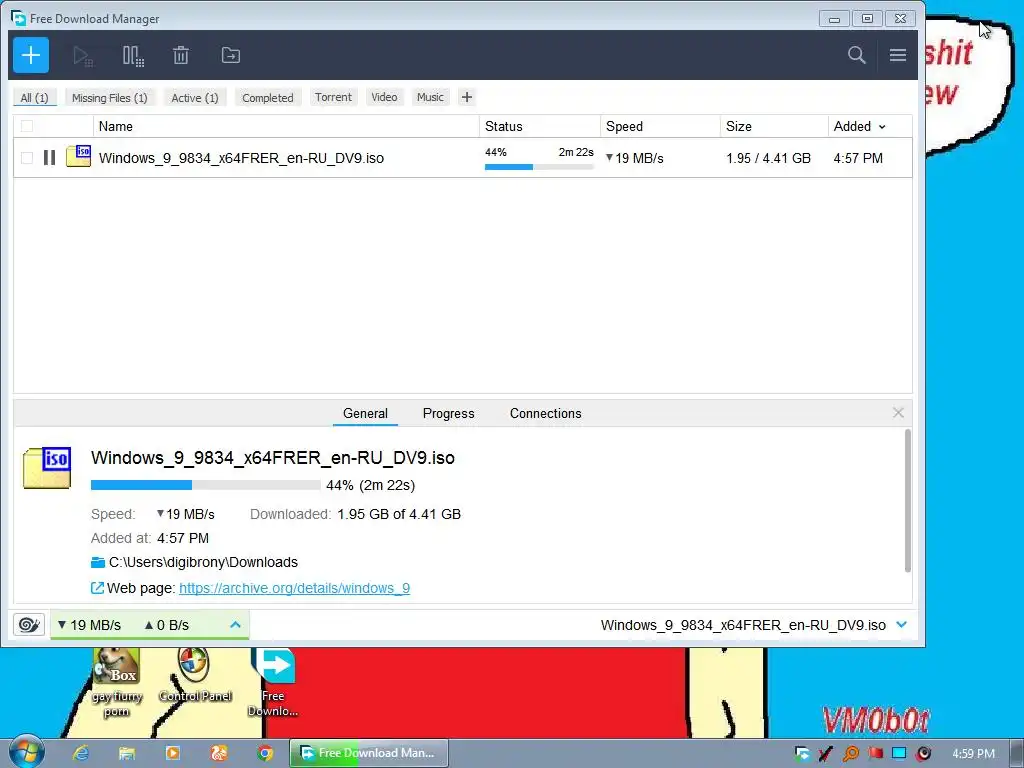Click the 19 MB/s speed cell in list

(x=634, y=158)
